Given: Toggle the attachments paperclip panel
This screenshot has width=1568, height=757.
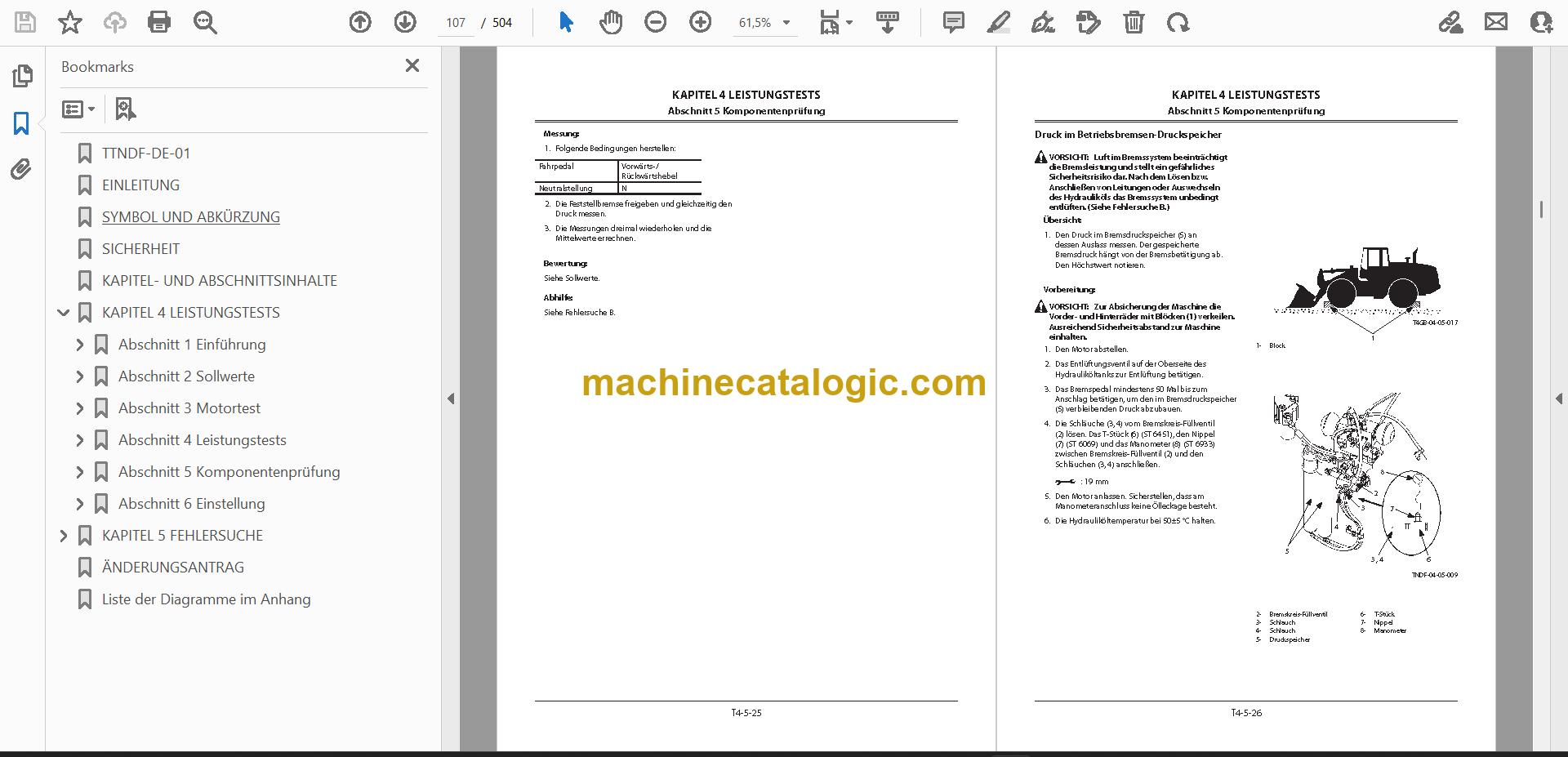Looking at the screenshot, I should (22, 170).
